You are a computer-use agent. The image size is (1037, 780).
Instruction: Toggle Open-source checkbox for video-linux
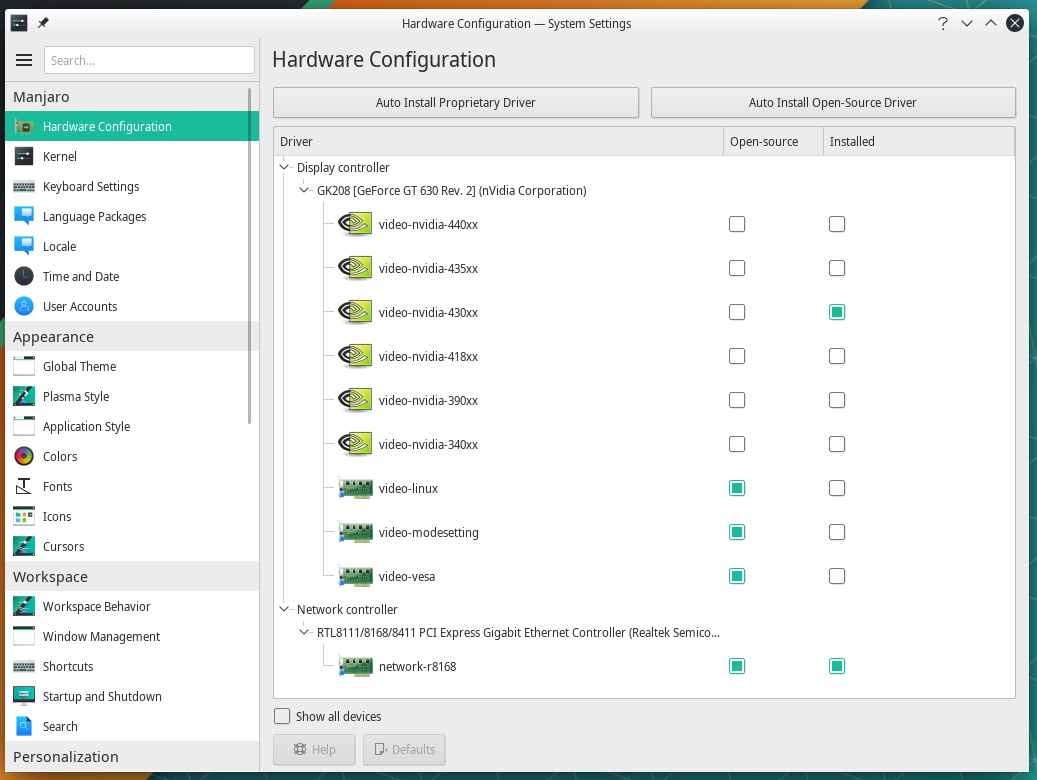737,488
